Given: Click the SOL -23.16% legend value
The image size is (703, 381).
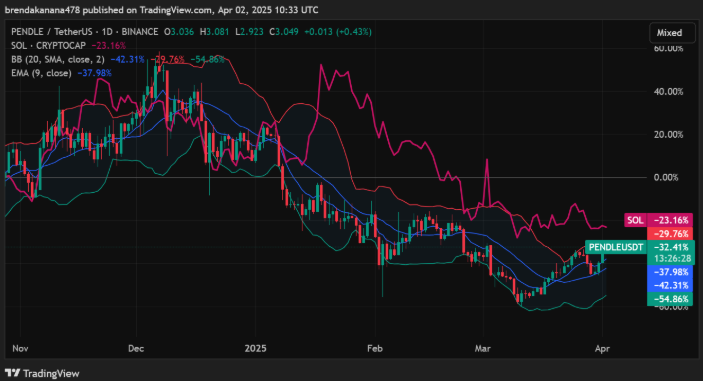Looking at the screenshot, I should coord(108,46).
